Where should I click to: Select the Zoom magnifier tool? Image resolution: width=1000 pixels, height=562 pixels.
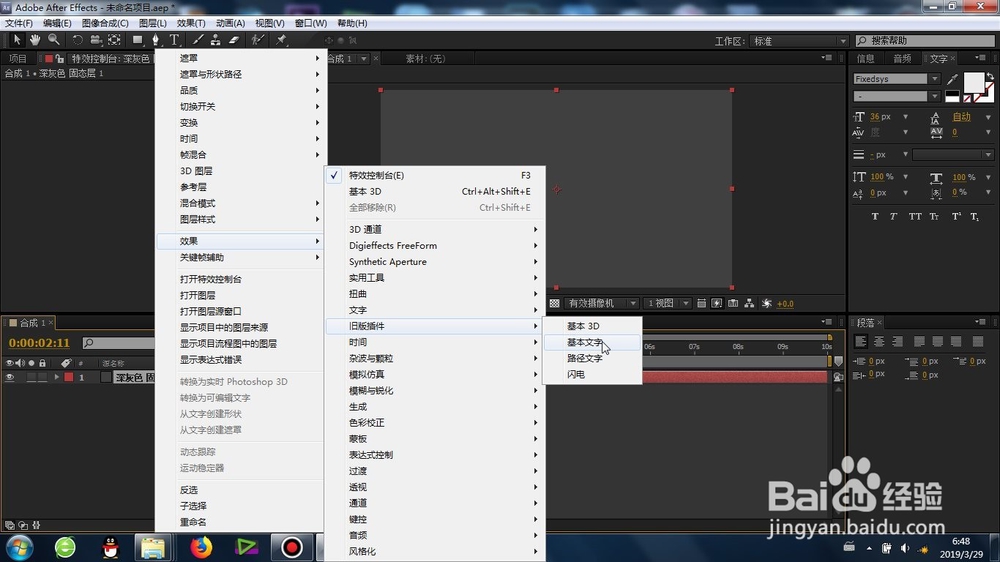[54, 40]
